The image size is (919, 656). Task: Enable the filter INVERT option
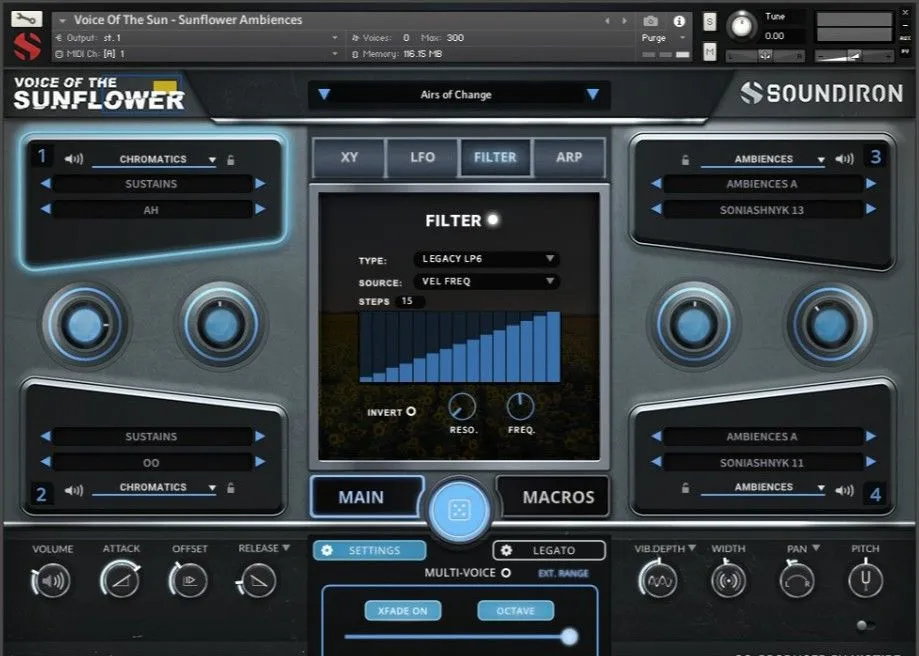[411, 412]
